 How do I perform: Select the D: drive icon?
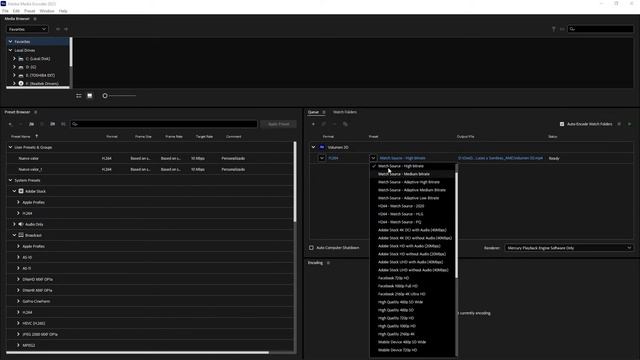[x=21, y=67]
